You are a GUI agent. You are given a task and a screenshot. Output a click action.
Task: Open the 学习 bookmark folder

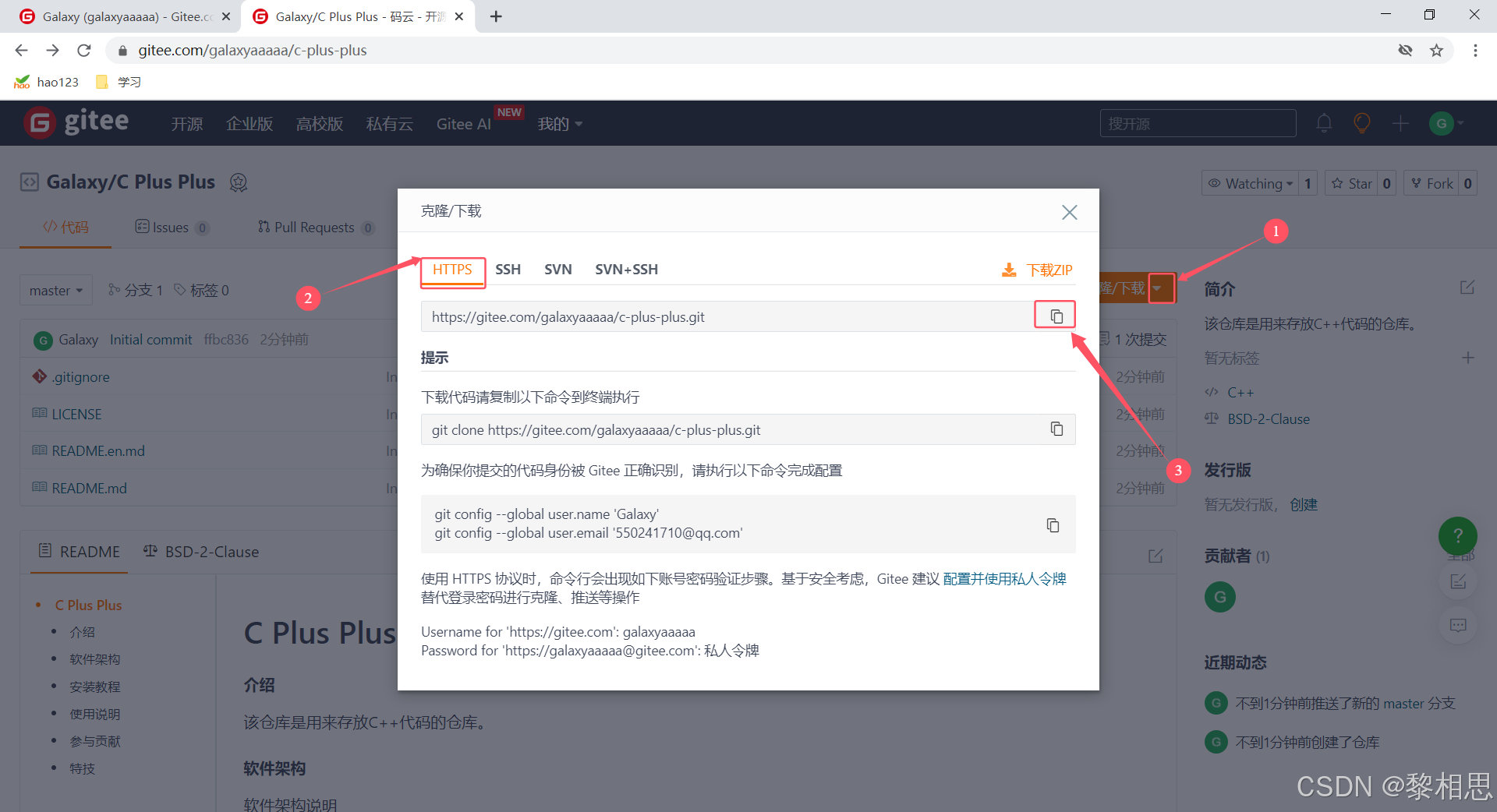click(x=119, y=82)
